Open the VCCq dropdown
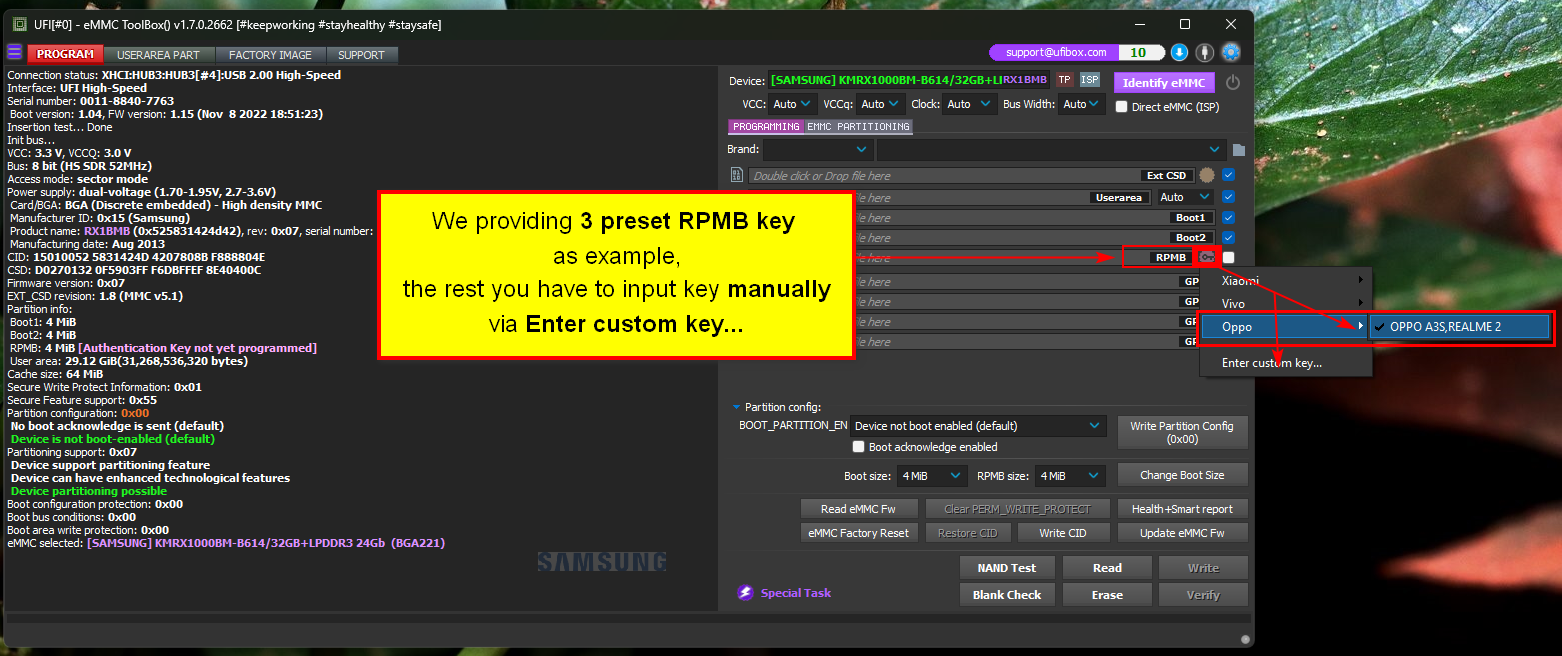Screen dimensions: 1562x656 (x=880, y=104)
